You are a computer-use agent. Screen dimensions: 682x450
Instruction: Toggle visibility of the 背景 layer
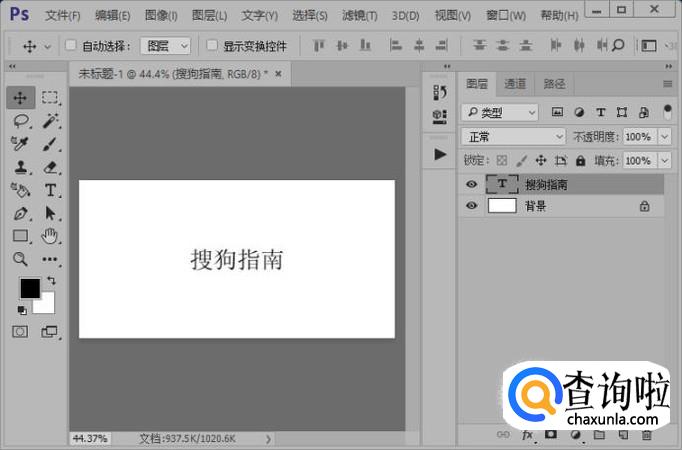click(x=472, y=206)
